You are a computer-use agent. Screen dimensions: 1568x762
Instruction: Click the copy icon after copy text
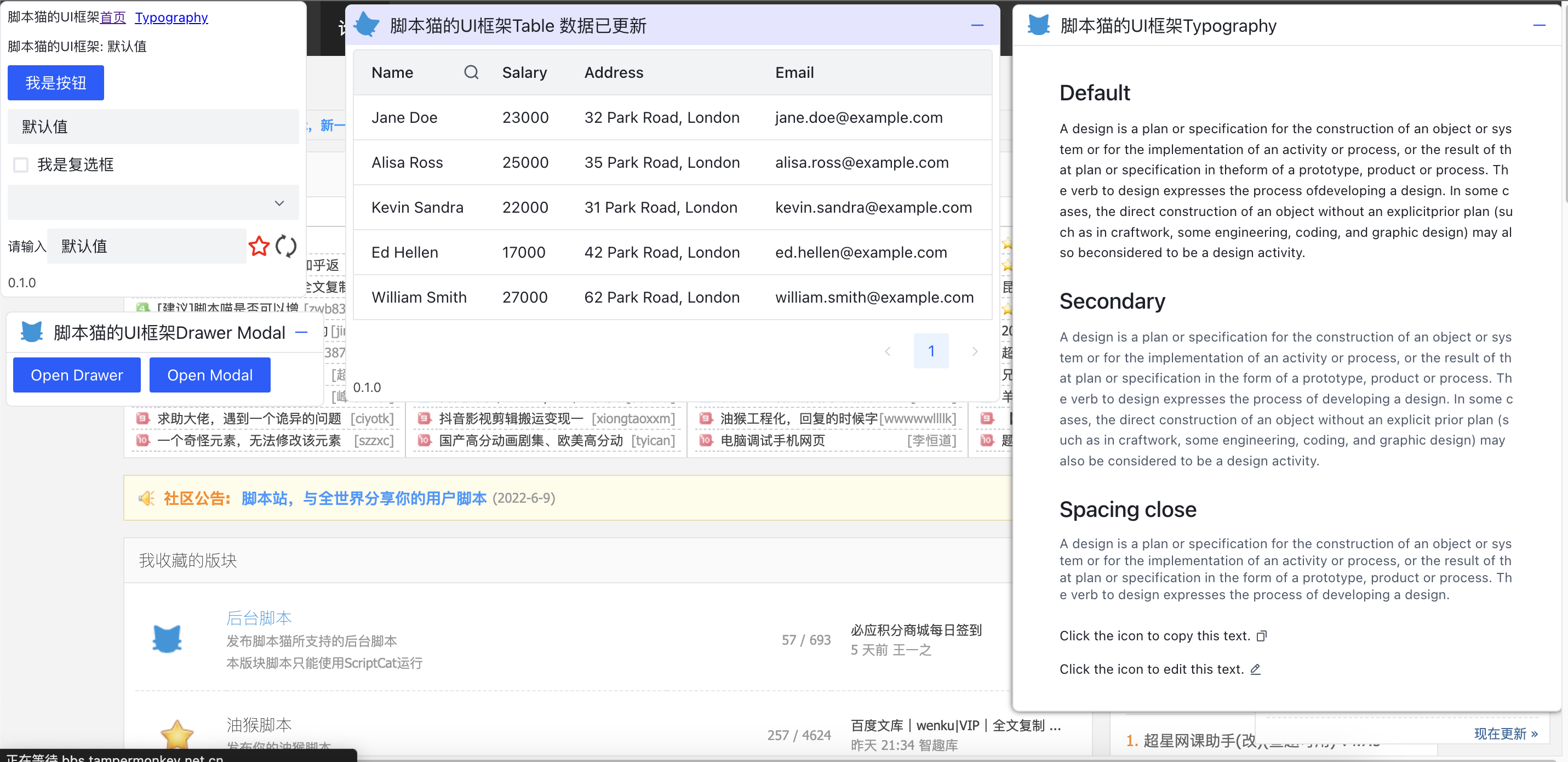click(1262, 636)
